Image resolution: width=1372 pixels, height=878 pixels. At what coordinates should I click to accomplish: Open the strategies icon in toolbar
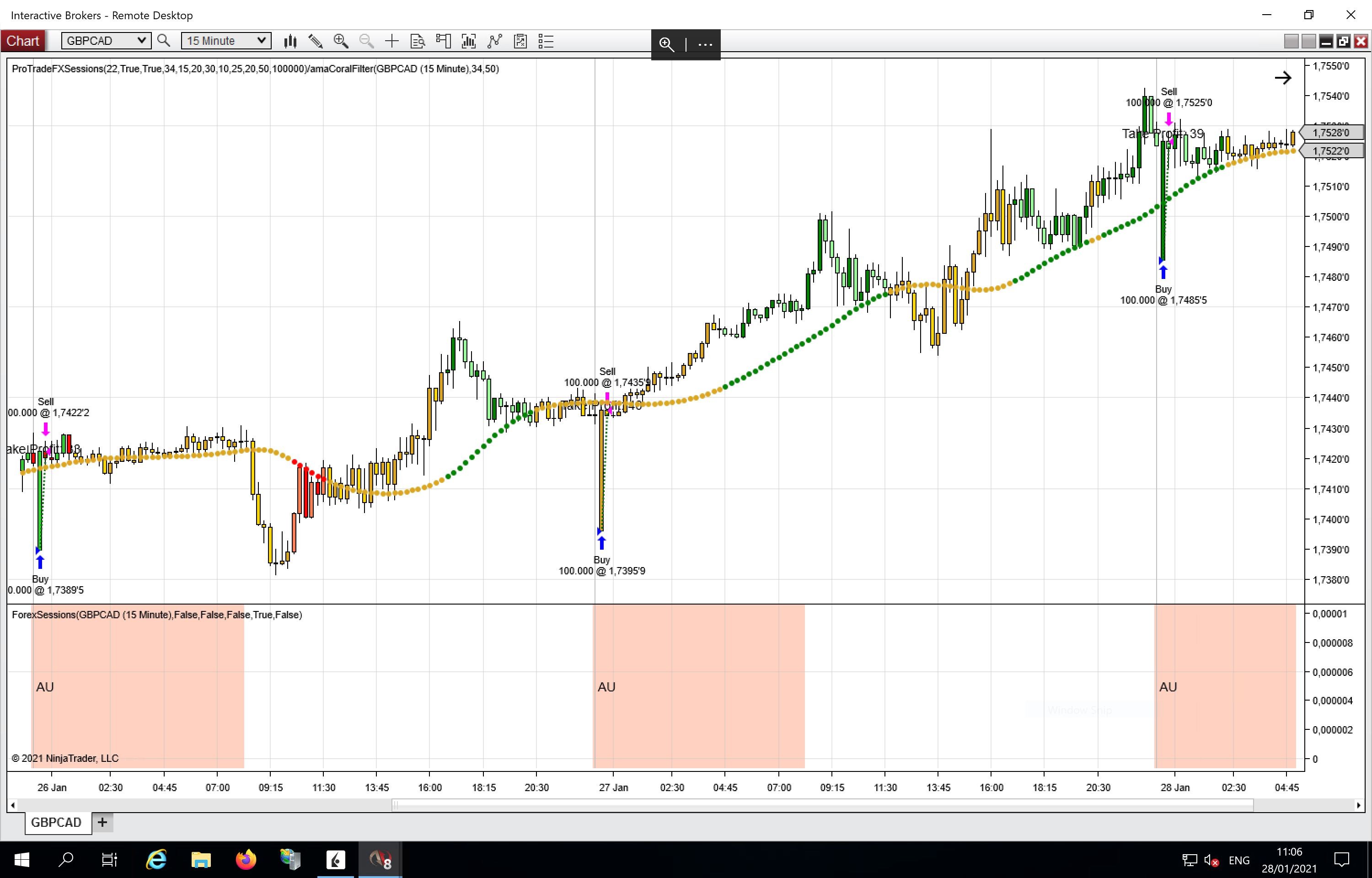coord(520,41)
